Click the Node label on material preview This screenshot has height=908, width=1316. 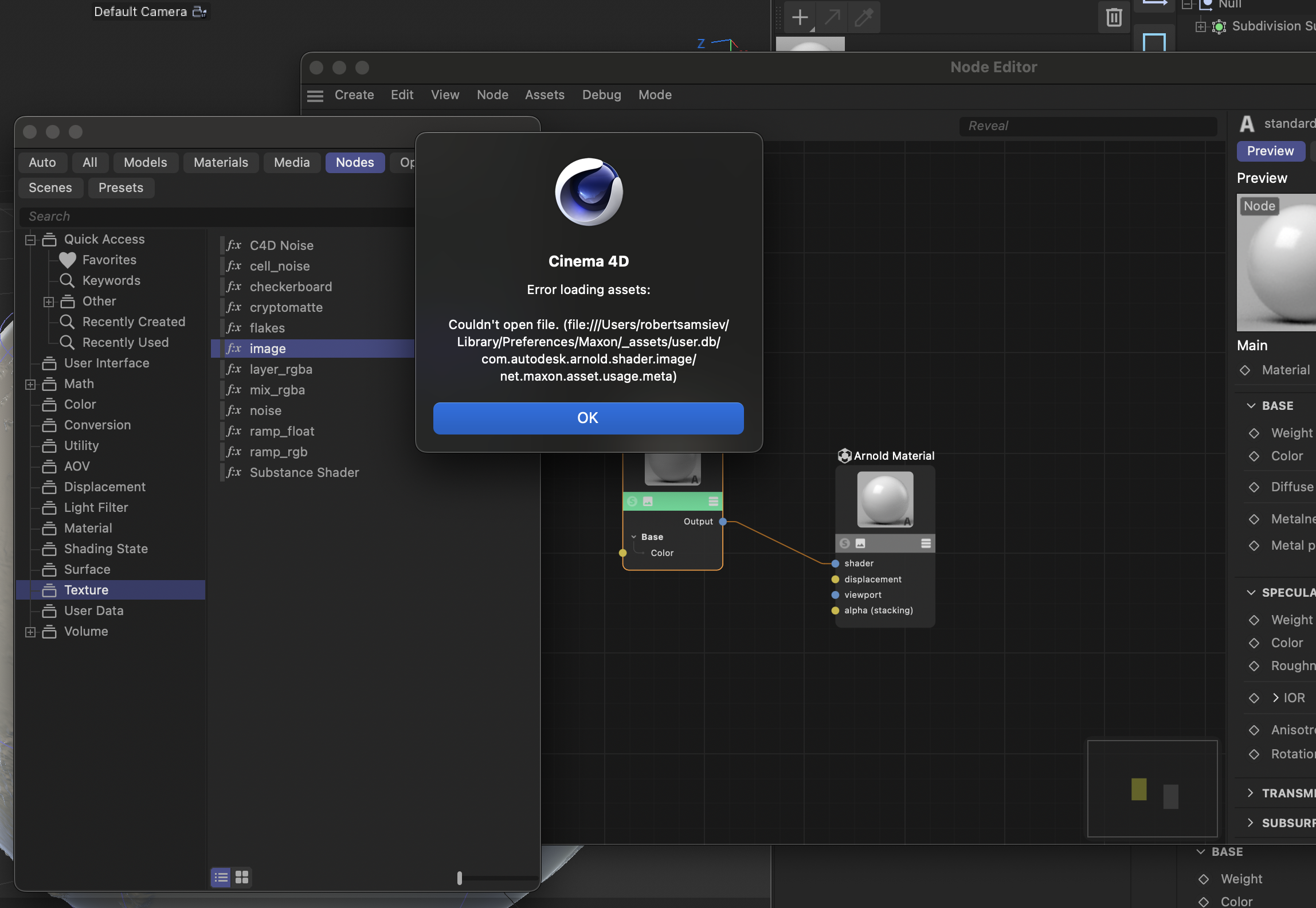[x=1259, y=206]
